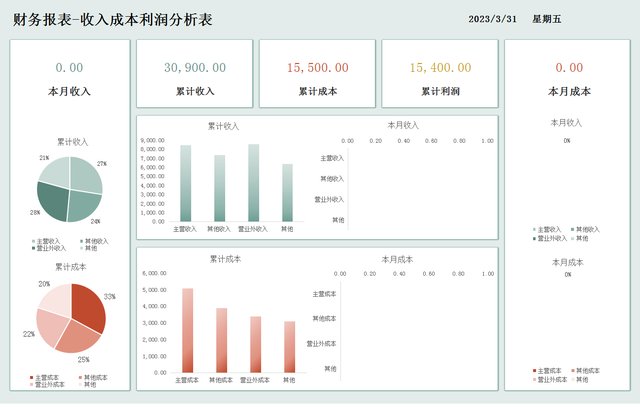The width and height of the screenshot is (640, 409).
Task: Select the pale pink 20% pie slice
Action: tap(56, 299)
